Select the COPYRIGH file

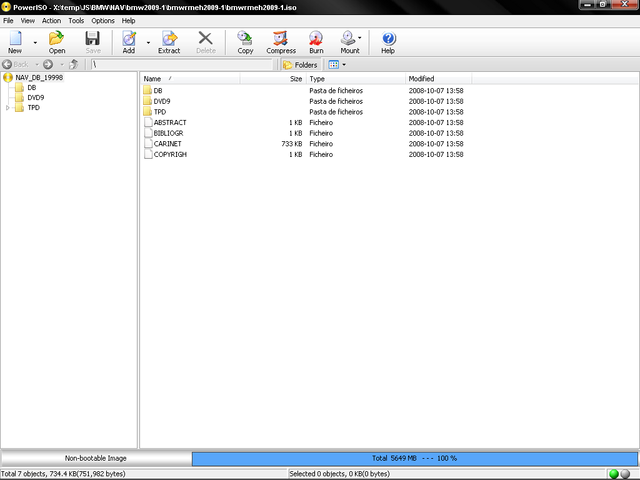[170, 154]
